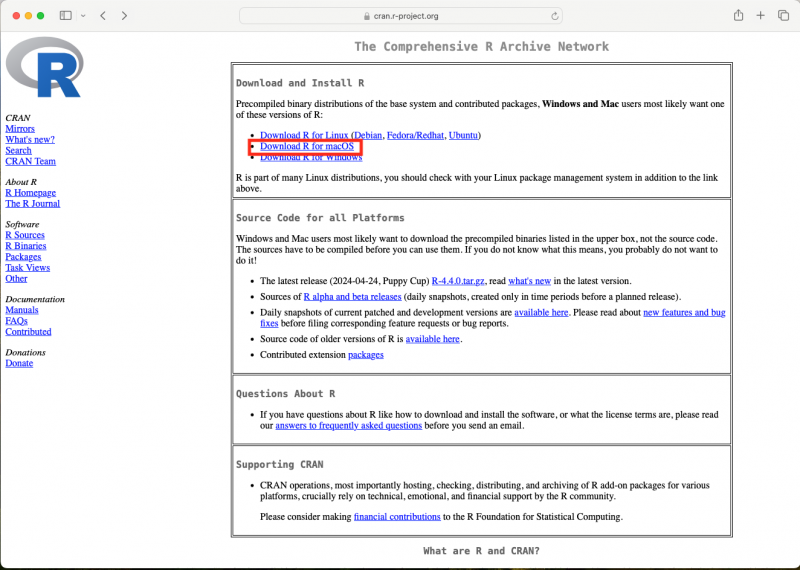This screenshot has height=570, width=800.
Task: Open the What's new? link
Action: tap(30, 139)
